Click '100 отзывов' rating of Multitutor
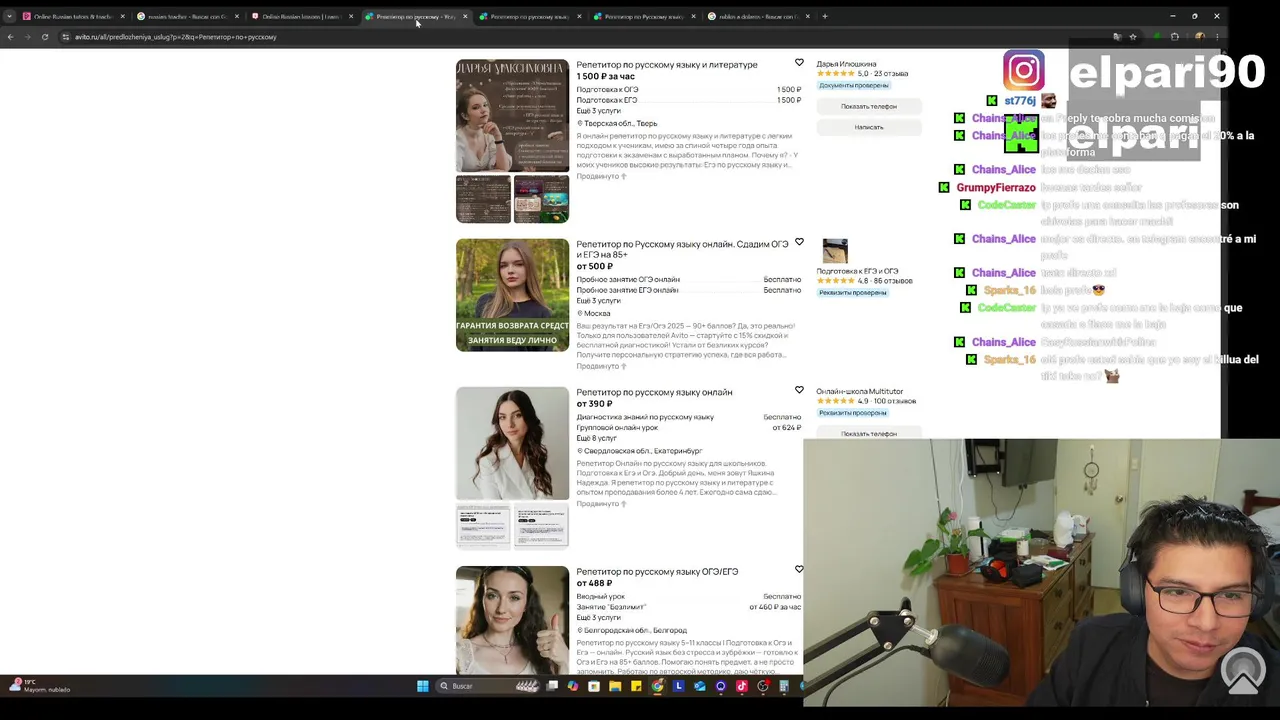Viewport: 1280px width, 720px height. (x=895, y=401)
